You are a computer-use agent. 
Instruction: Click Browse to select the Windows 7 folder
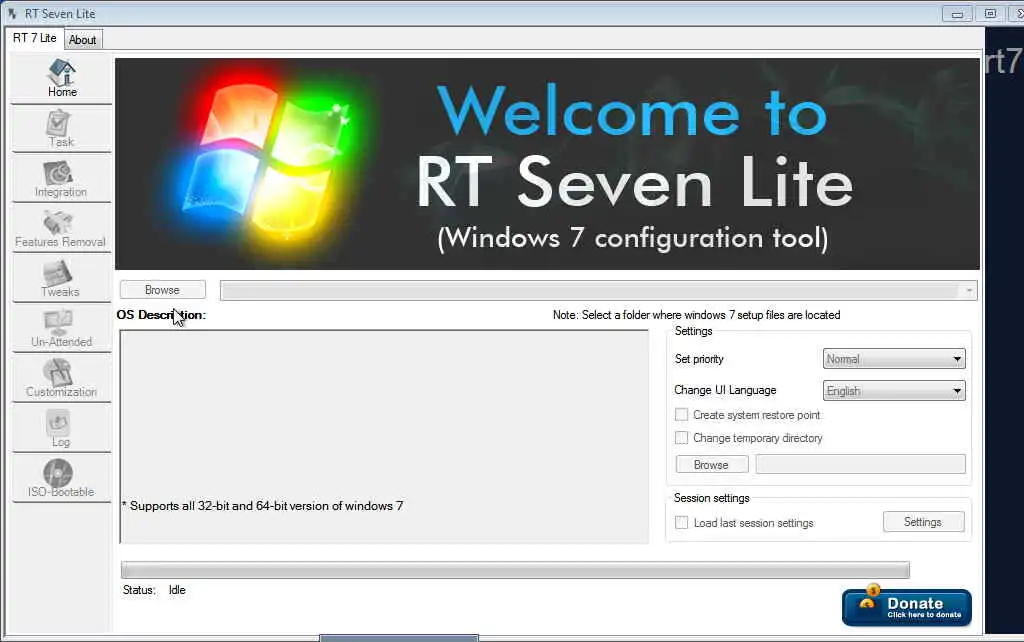tap(163, 290)
